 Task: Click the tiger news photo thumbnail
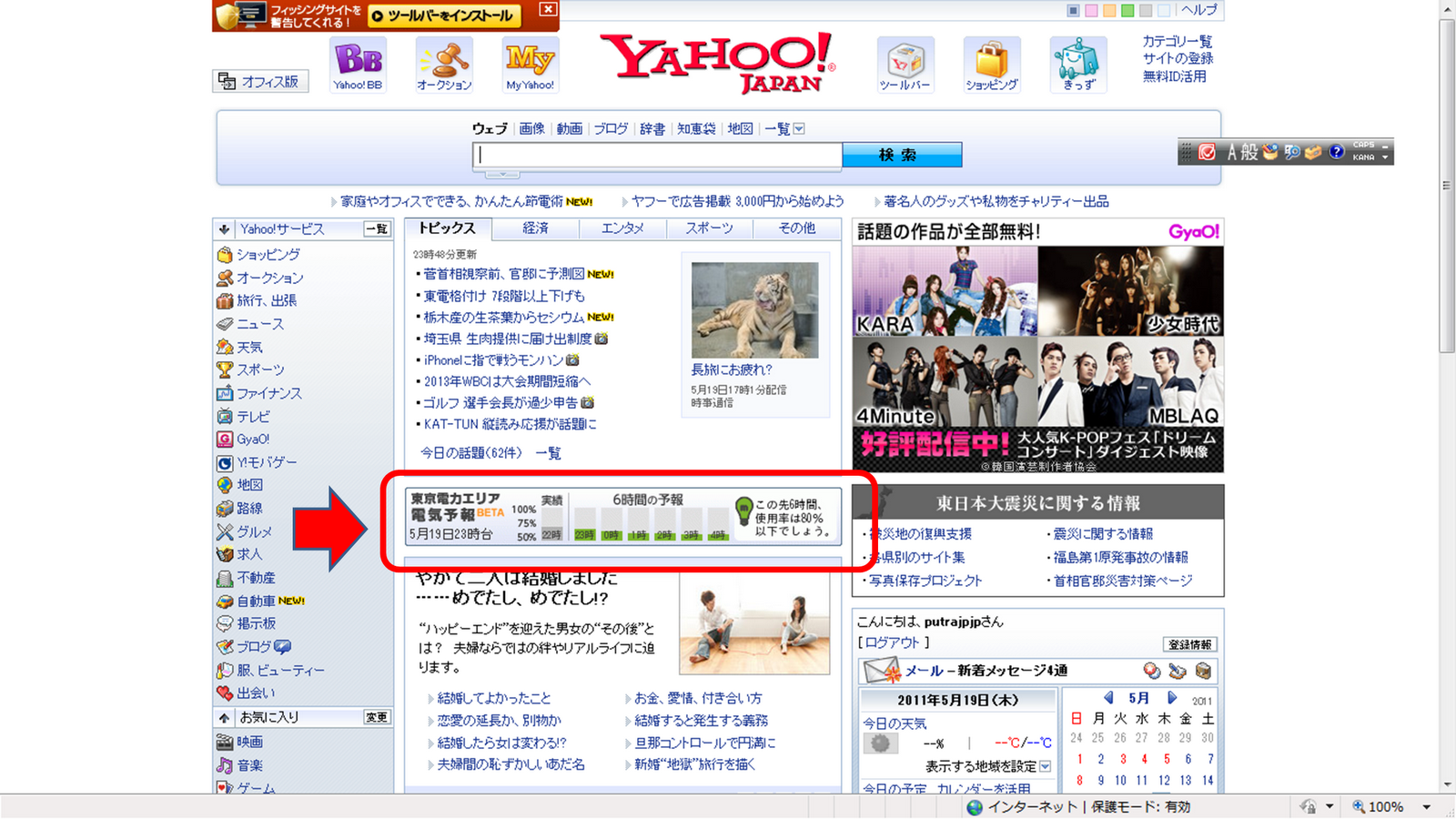click(x=754, y=309)
